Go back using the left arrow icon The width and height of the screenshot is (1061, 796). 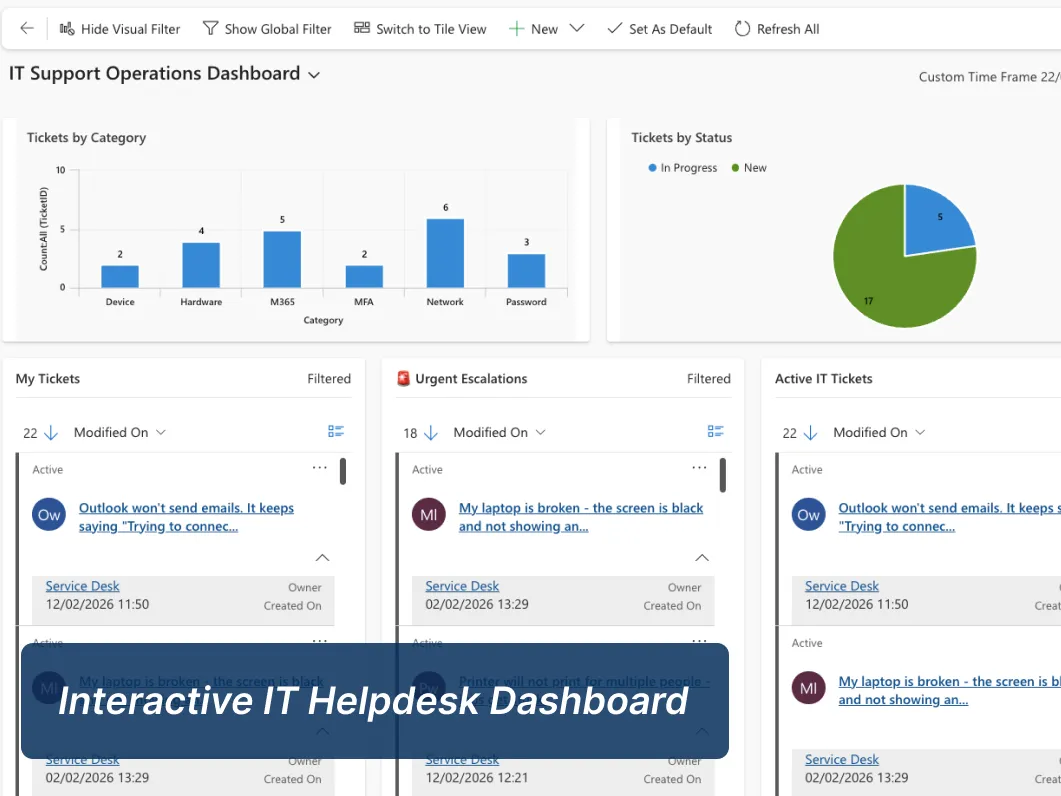click(x=27, y=28)
